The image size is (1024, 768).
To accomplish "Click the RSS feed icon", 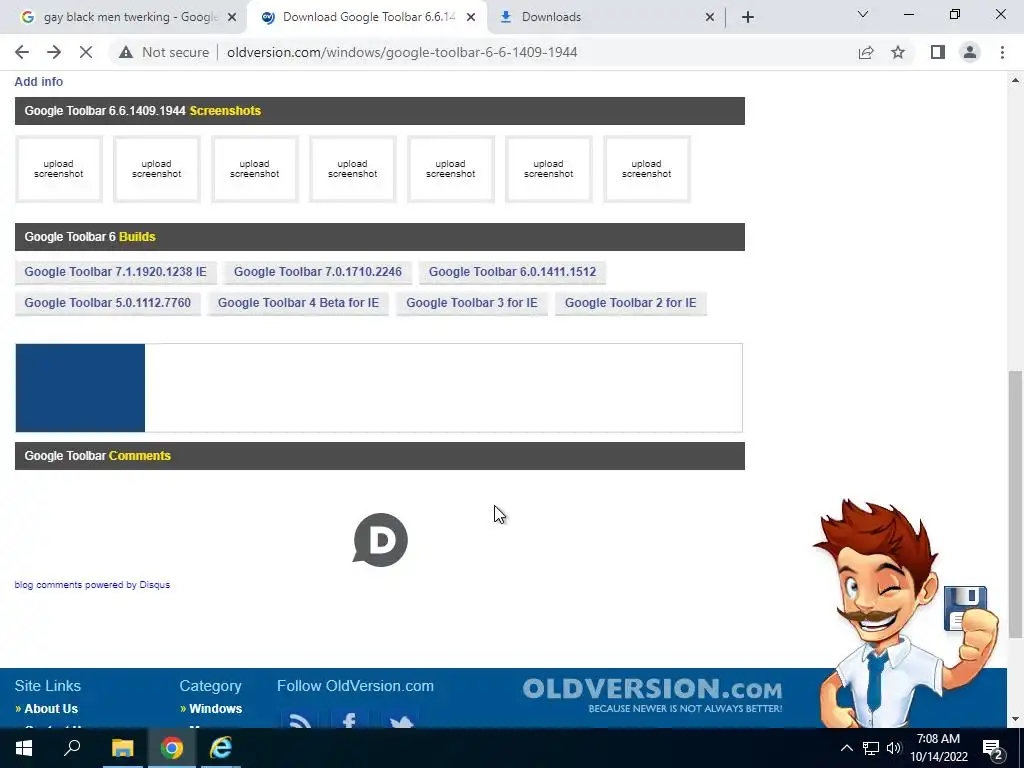I will tap(300, 718).
